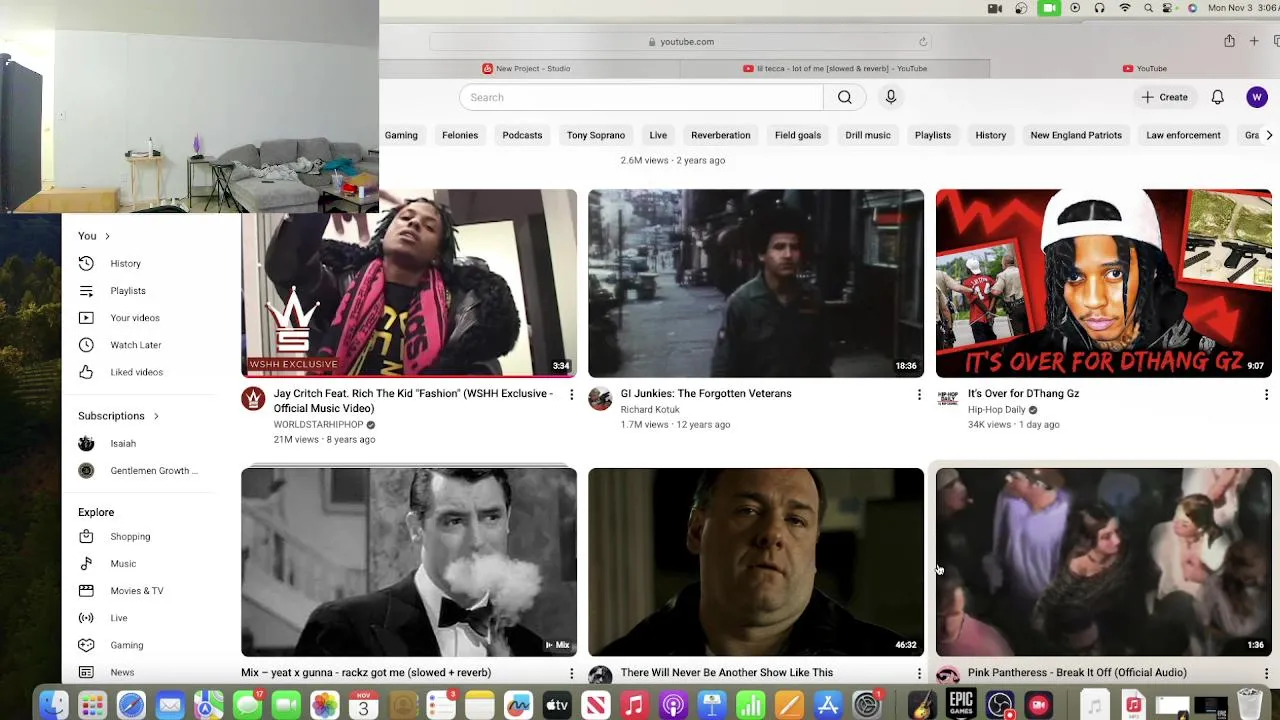
Task: Select the Field goals filter chip
Action: pyautogui.click(x=798, y=135)
